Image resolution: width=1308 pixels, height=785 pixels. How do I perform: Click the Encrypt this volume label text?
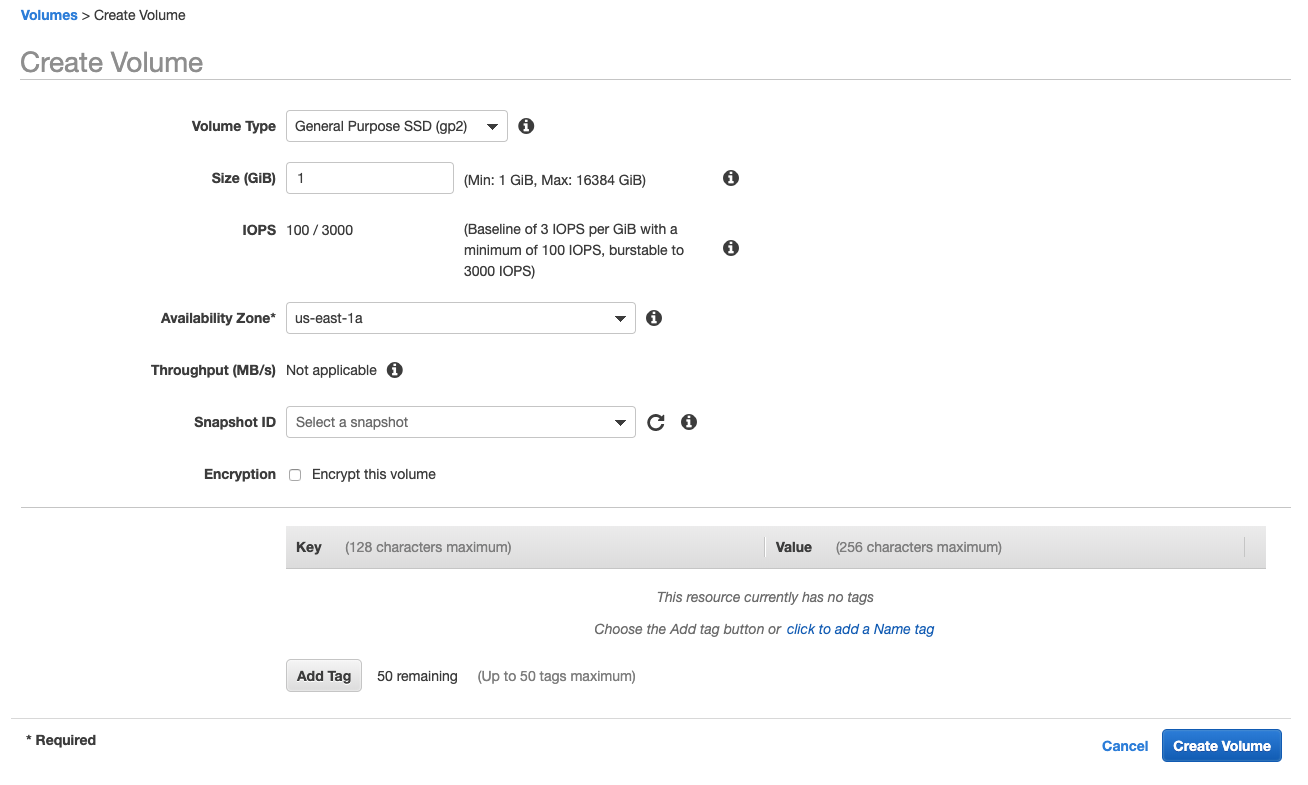374,474
